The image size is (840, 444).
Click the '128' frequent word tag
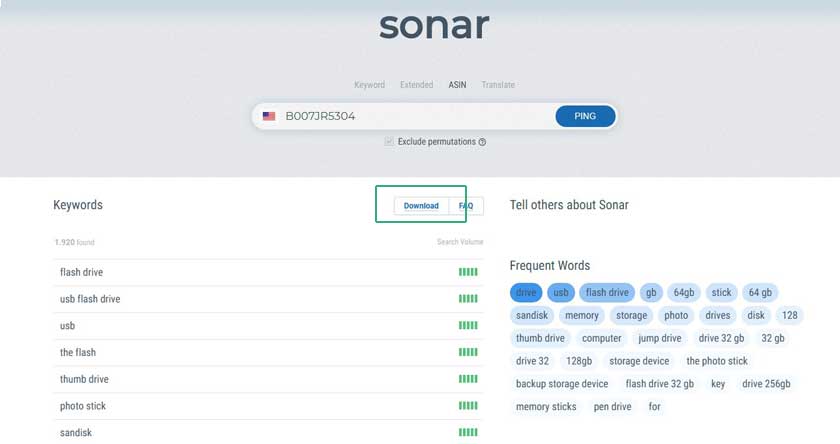[x=790, y=315]
